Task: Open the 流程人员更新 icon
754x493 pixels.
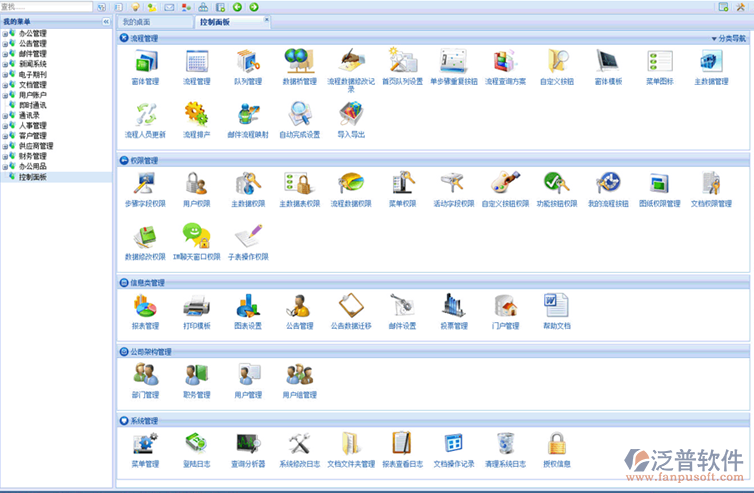Action: click(145, 114)
